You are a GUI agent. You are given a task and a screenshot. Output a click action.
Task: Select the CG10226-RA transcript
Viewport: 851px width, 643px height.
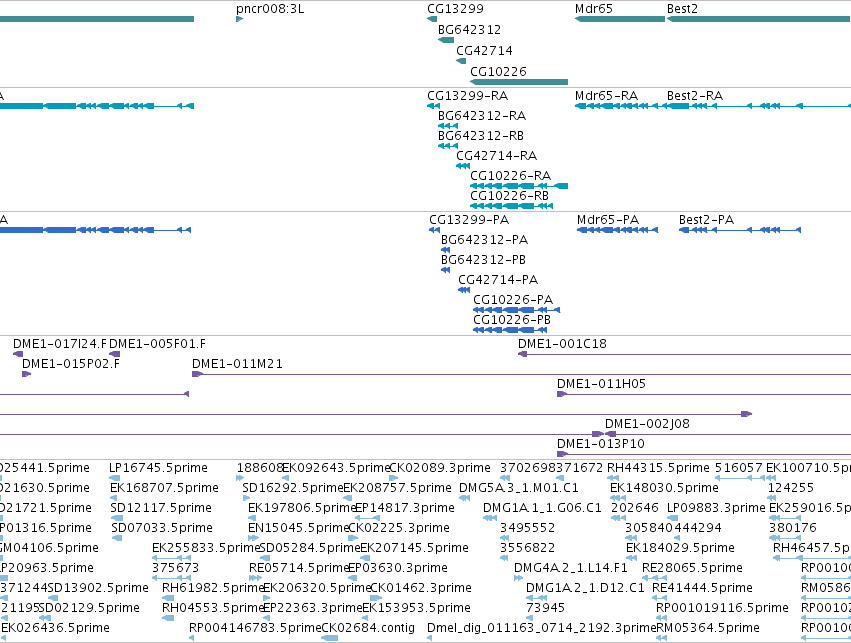point(519,186)
